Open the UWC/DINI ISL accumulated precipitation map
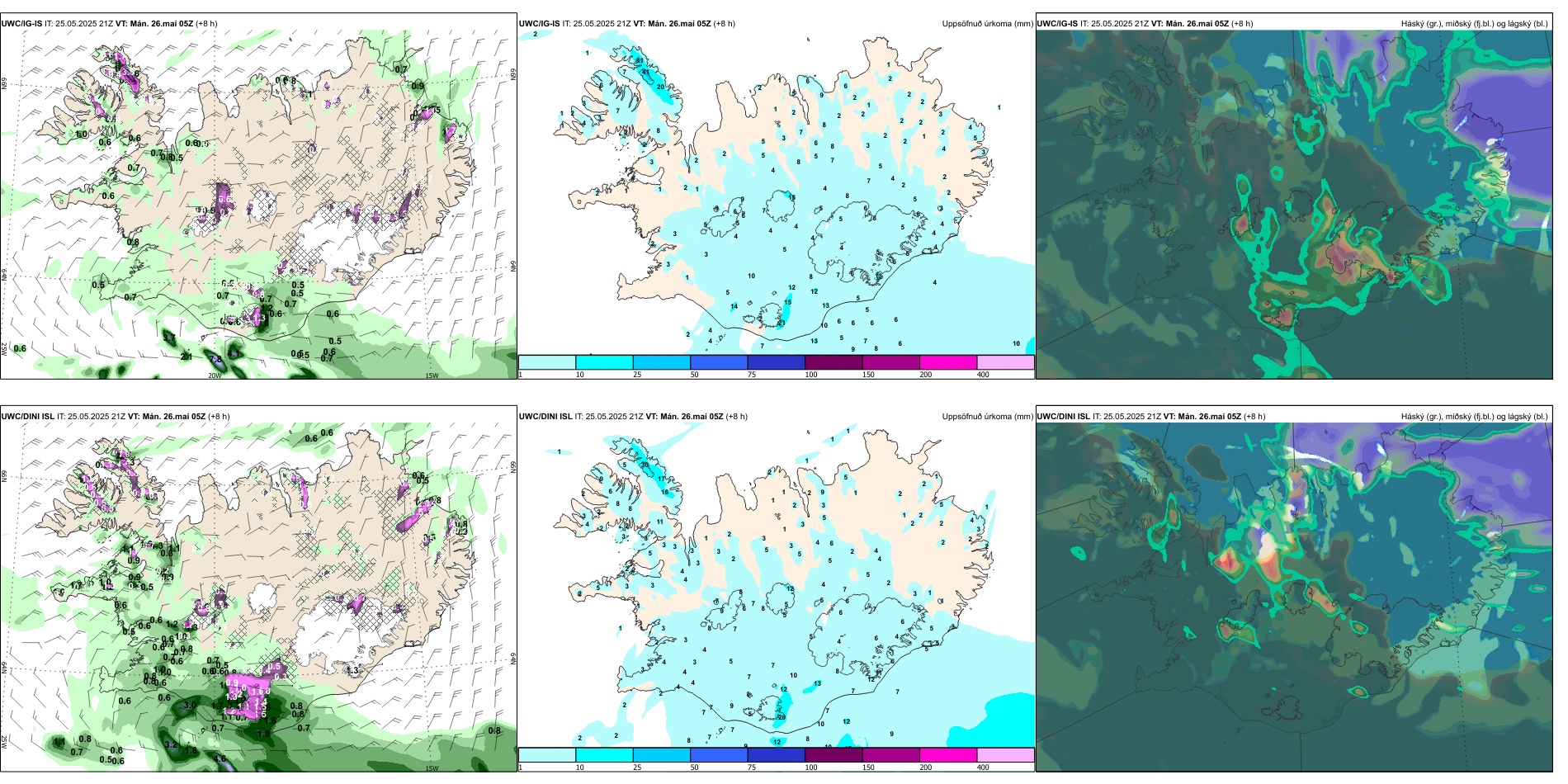This screenshot has height=784, width=1568. (x=777, y=597)
